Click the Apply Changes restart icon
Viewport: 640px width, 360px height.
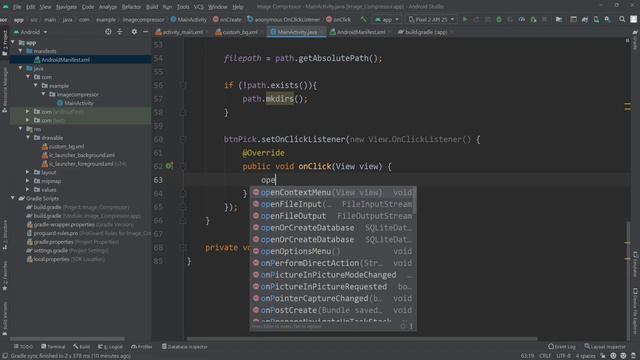[x=476, y=19]
